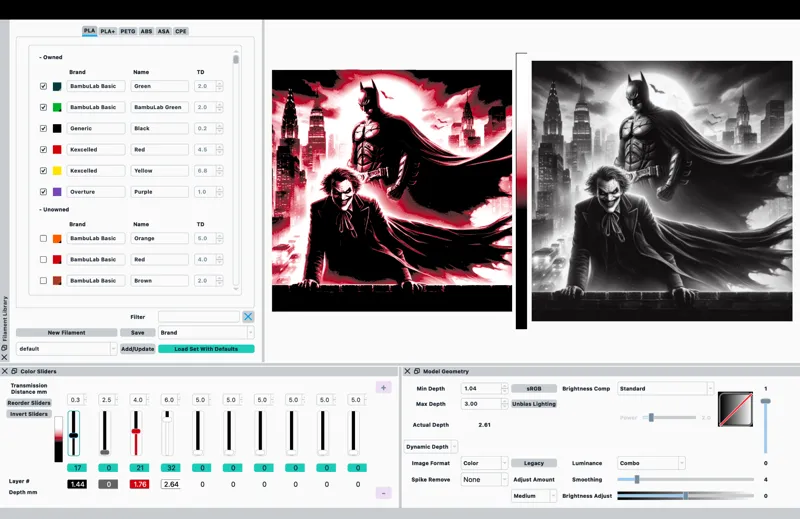This screenshot has height=519, width=800.
Task: Float the Color Sliders panel
Action: coord(14,371)
